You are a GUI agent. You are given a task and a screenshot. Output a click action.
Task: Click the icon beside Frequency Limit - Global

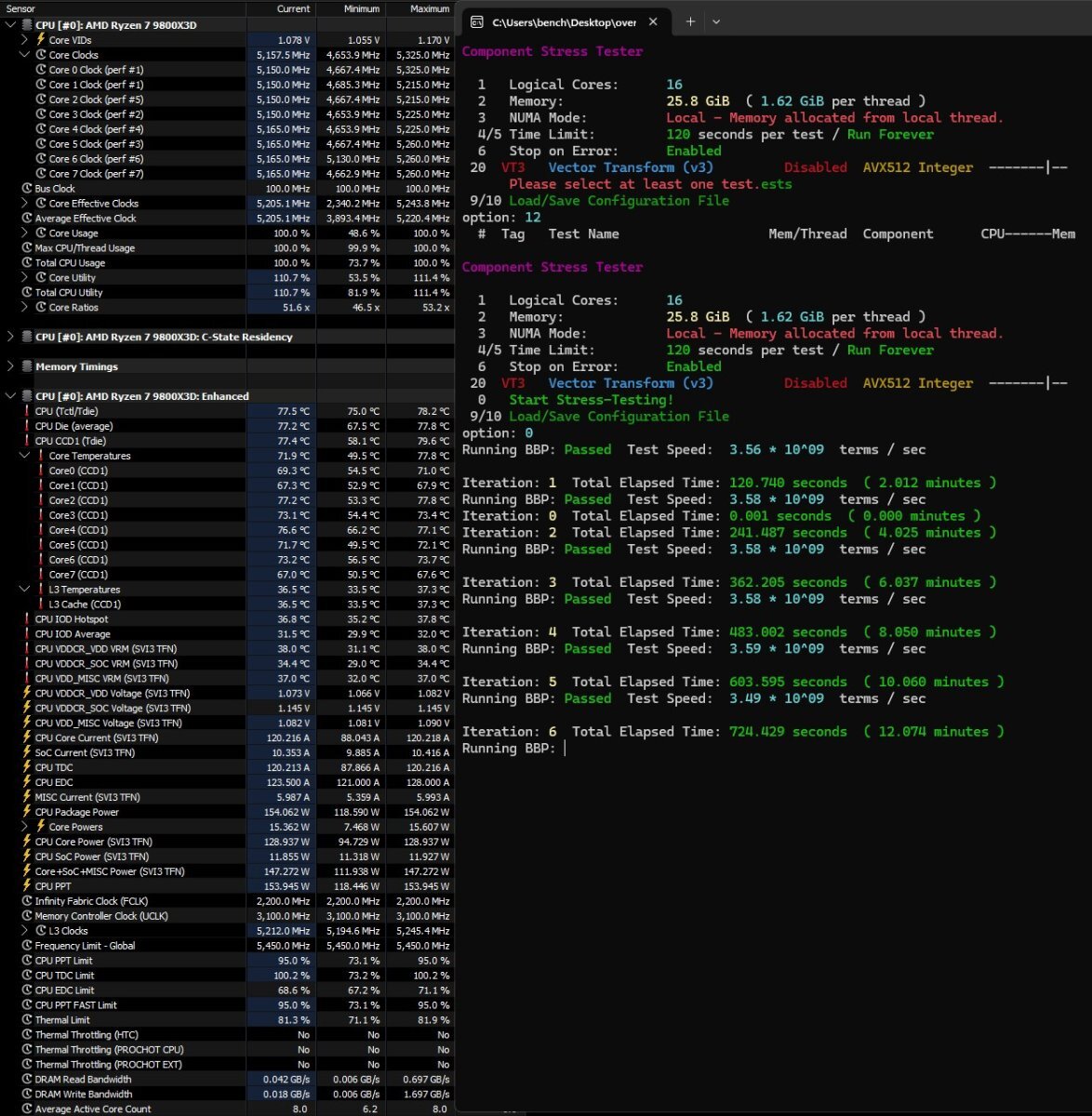pyautogui.click(x=27, y=946)
